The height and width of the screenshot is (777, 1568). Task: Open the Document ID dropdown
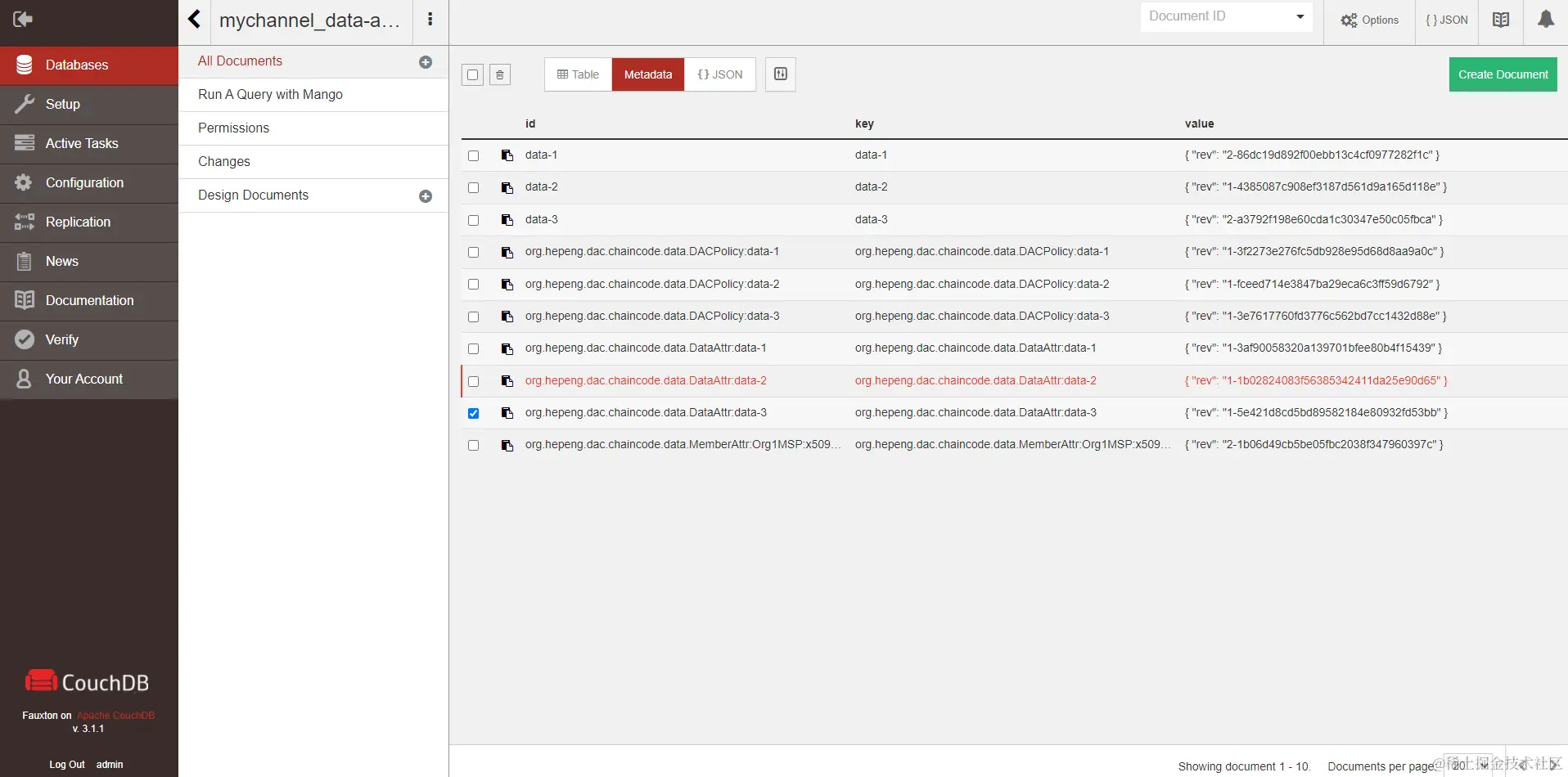click(x=1226, y=16)
